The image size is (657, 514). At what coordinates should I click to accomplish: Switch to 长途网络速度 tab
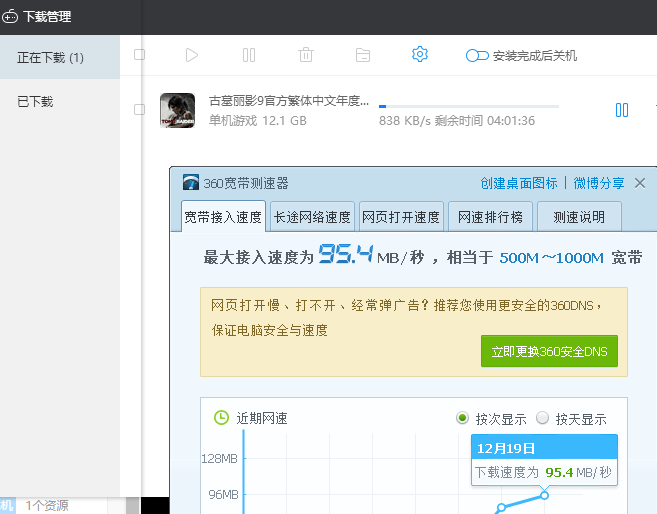point(313,217)
